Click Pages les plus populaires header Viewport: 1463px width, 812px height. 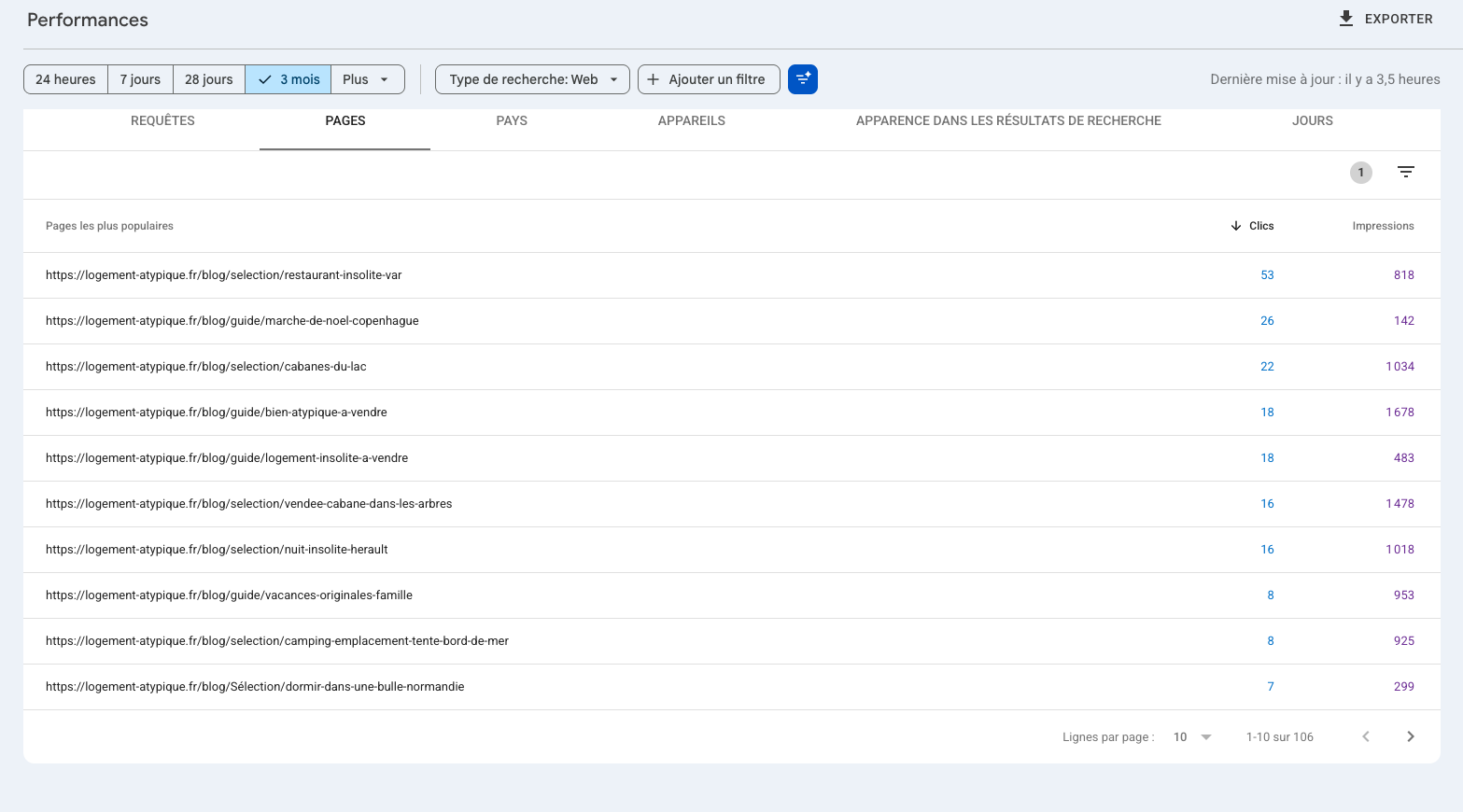point(109,226)
